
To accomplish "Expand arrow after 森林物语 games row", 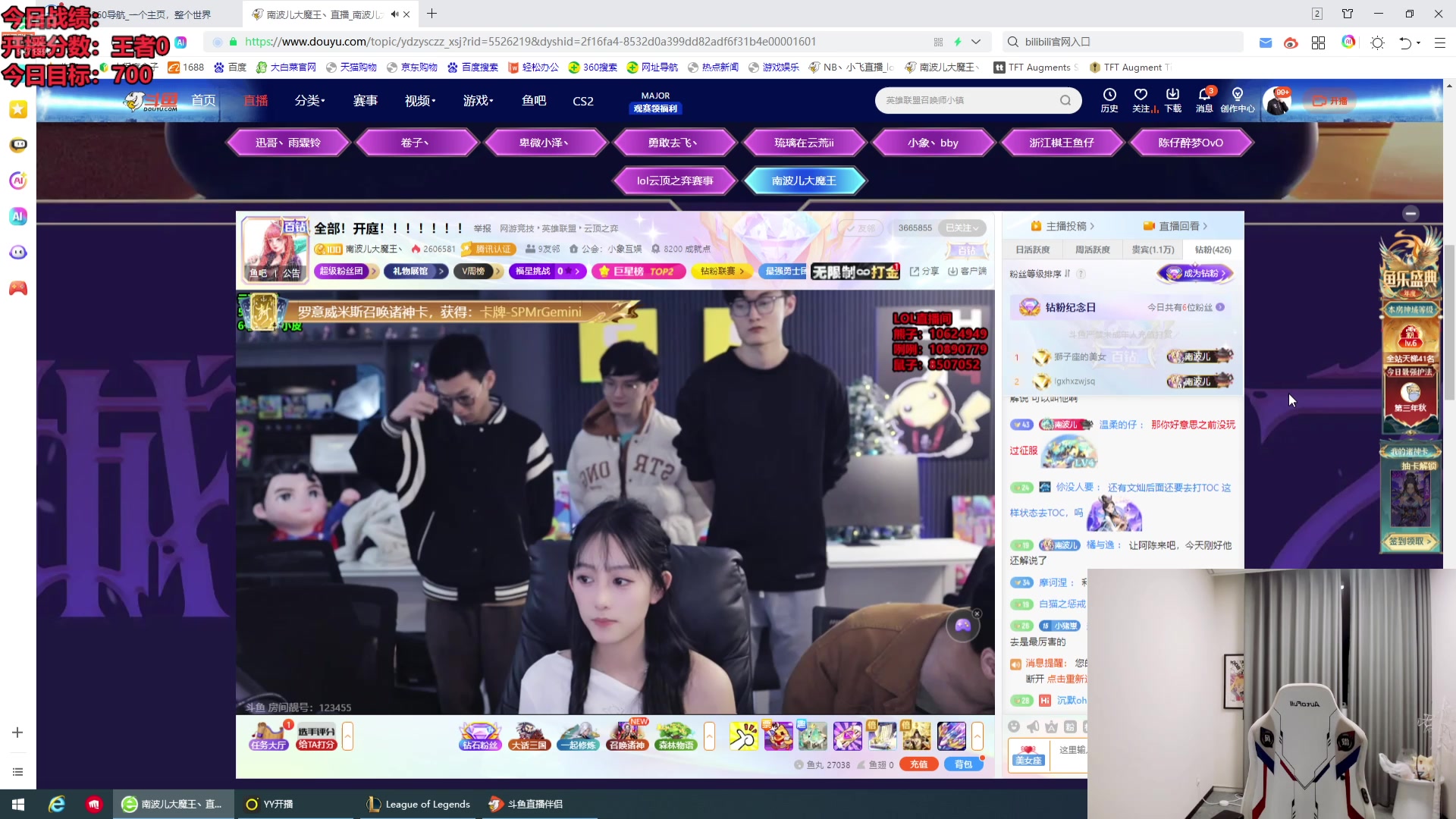I will (x=709, y=736).
